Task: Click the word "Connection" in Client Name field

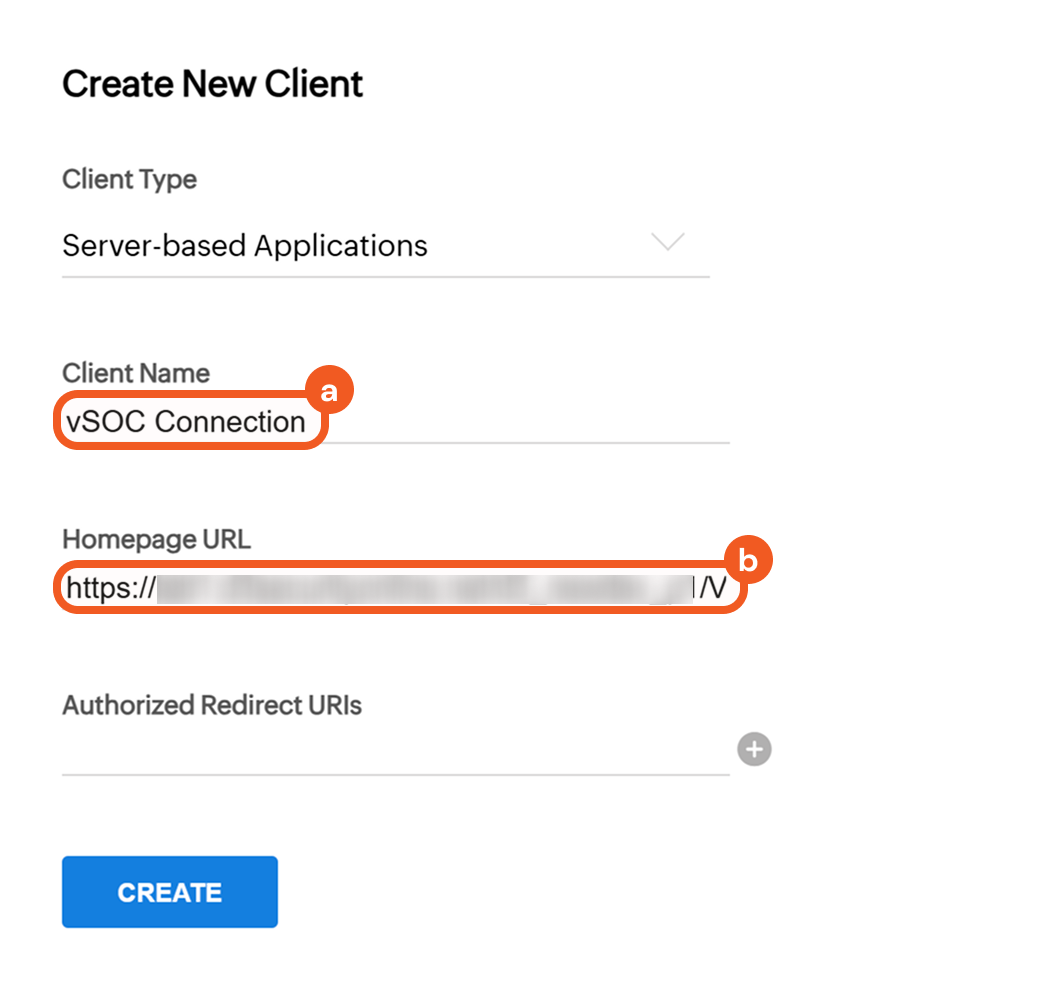Action: pyautogui.click(x=231, y=422)
